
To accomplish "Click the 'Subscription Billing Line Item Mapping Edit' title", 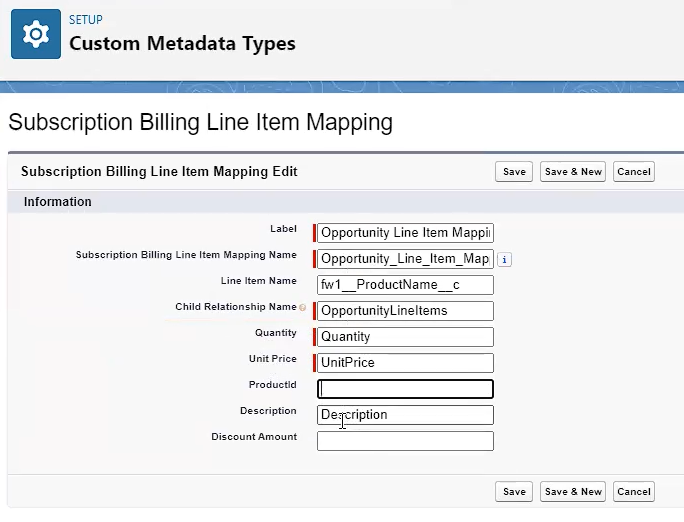I will (x=159, y=171).
